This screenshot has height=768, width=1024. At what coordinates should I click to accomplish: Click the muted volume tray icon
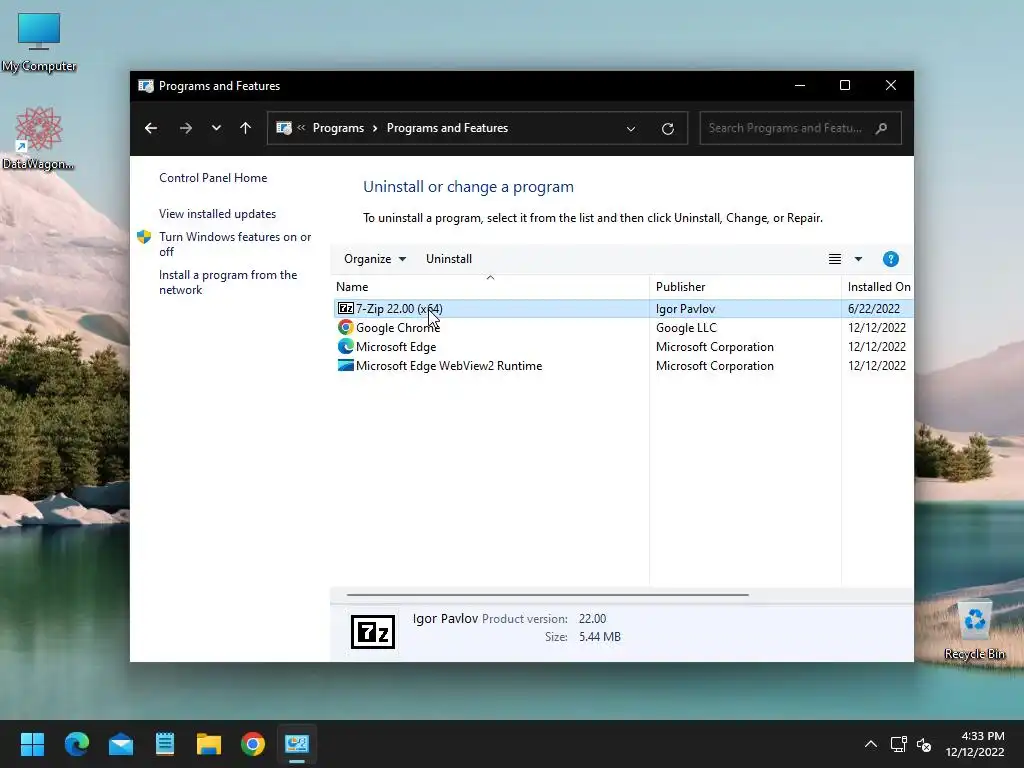point(924,744)
